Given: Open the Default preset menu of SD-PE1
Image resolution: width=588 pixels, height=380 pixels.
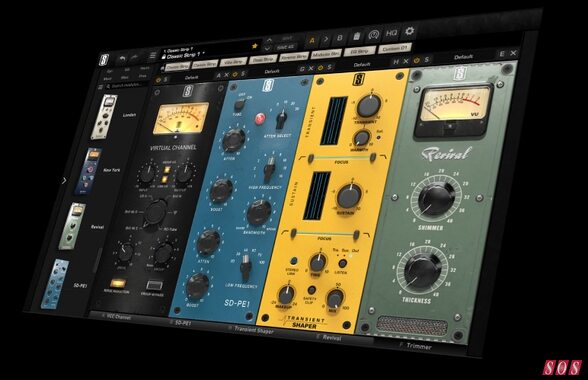Looking at the screenshot, I should 272,71.
